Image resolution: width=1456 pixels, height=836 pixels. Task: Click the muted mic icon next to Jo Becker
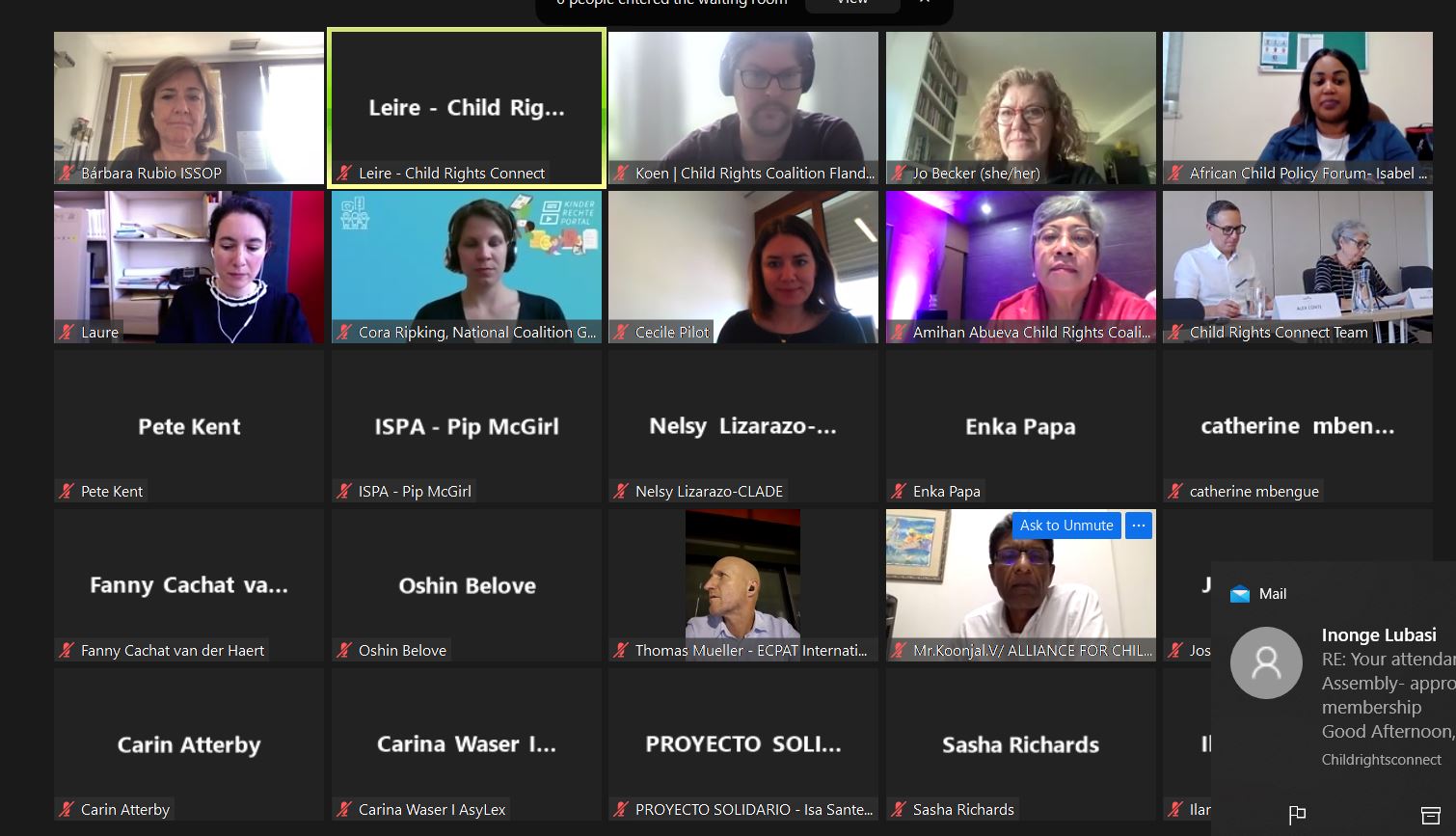899,174
